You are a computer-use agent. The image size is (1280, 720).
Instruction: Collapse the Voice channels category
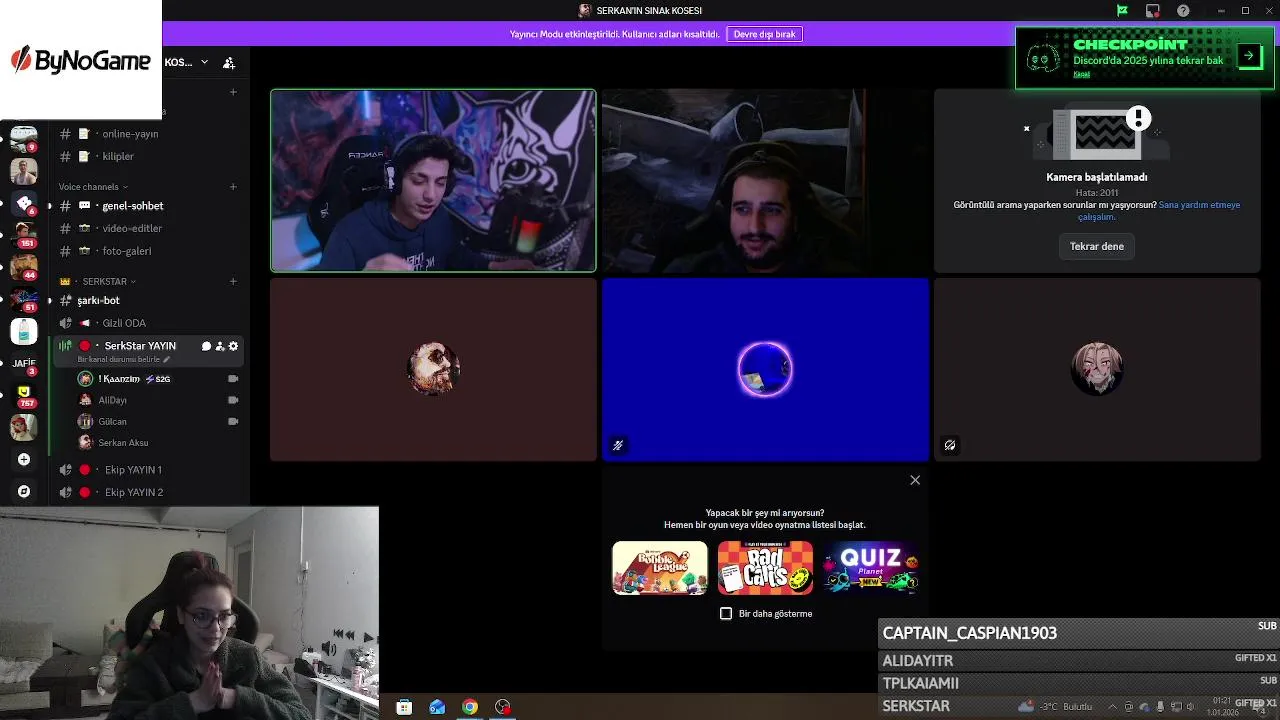(93, 187)
